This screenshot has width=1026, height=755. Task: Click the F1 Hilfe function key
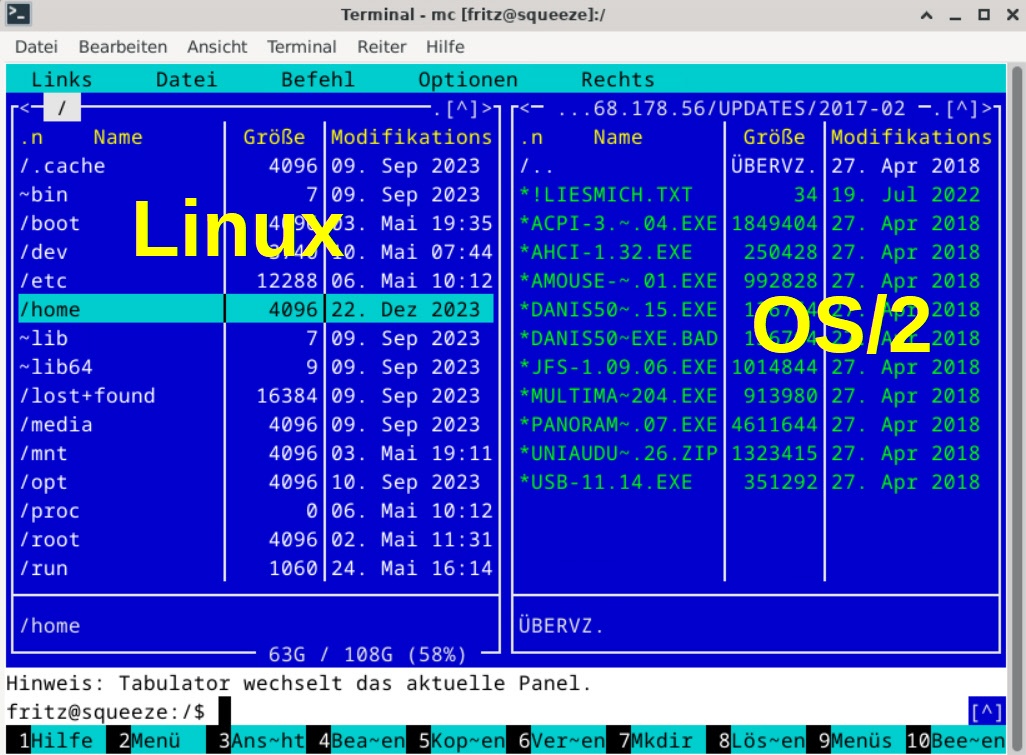(x=56, y=741)
